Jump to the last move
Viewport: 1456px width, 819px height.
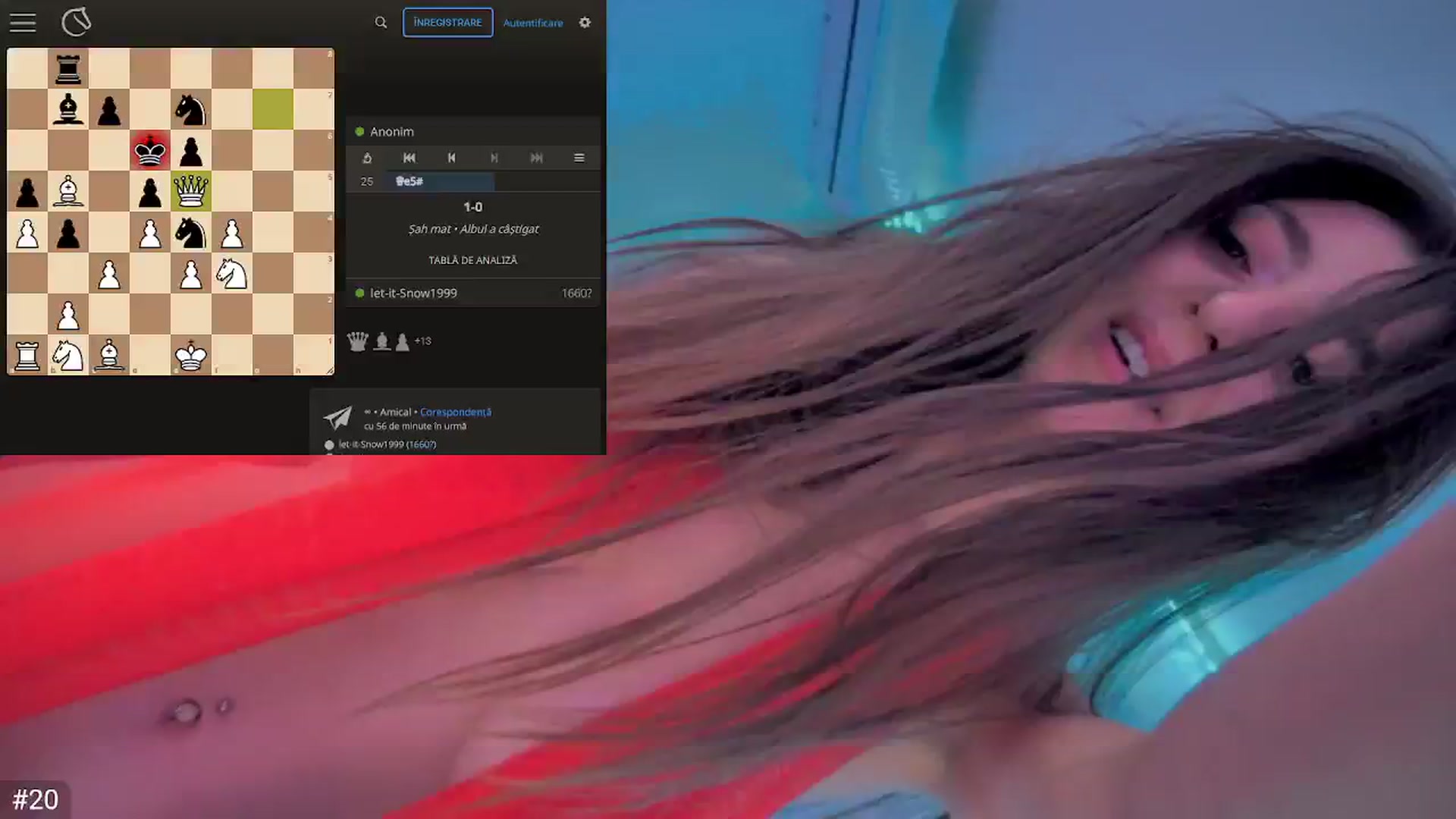(537, 158)
